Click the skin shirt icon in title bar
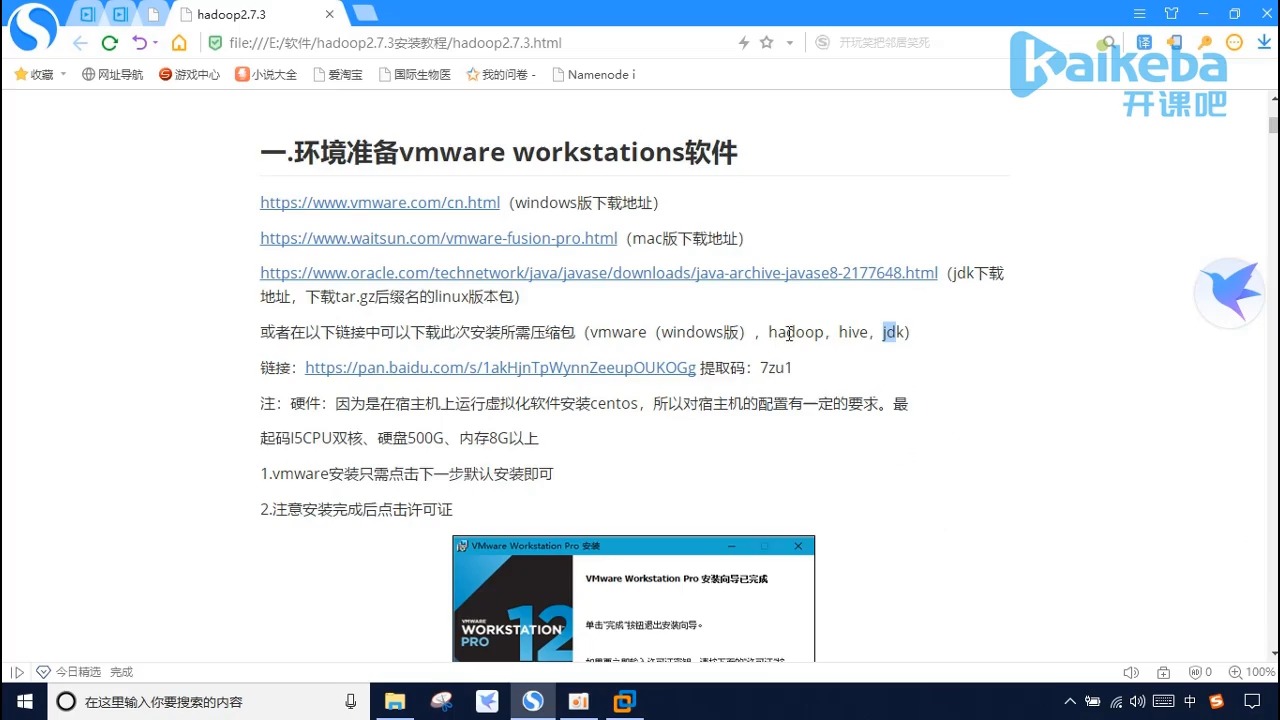Viewport: 1280px width, 720px height. [1172, 14]
